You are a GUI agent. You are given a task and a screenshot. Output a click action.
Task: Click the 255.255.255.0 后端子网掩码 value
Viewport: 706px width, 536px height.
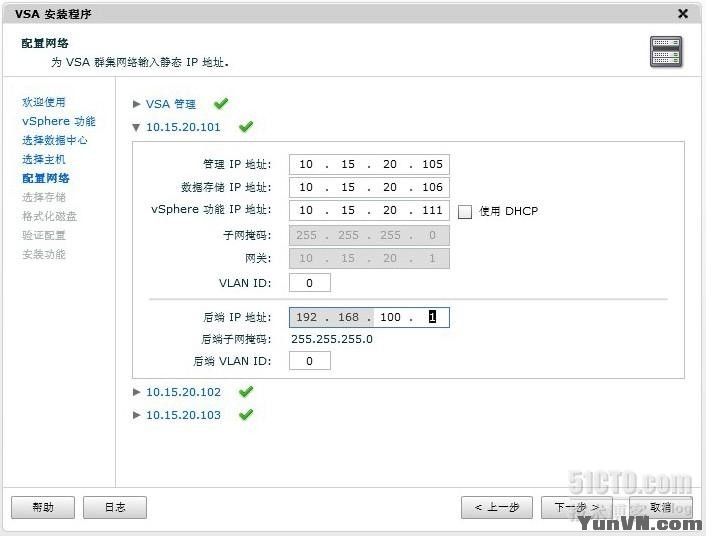coord(332,339)
